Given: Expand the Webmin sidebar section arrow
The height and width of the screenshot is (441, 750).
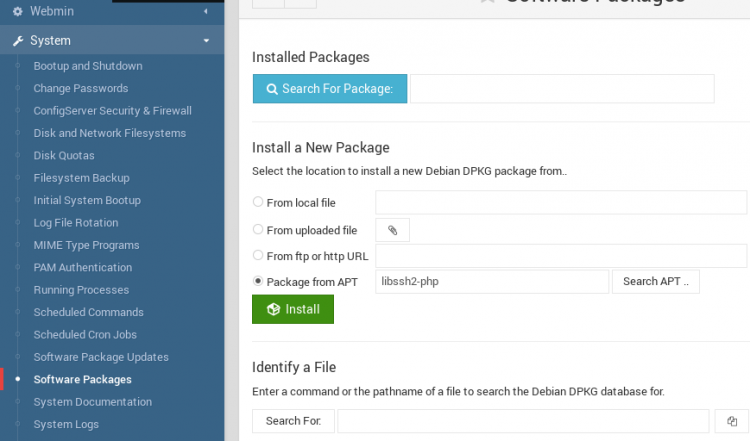Looking at the screenshot, I should [x=205, y=11].
